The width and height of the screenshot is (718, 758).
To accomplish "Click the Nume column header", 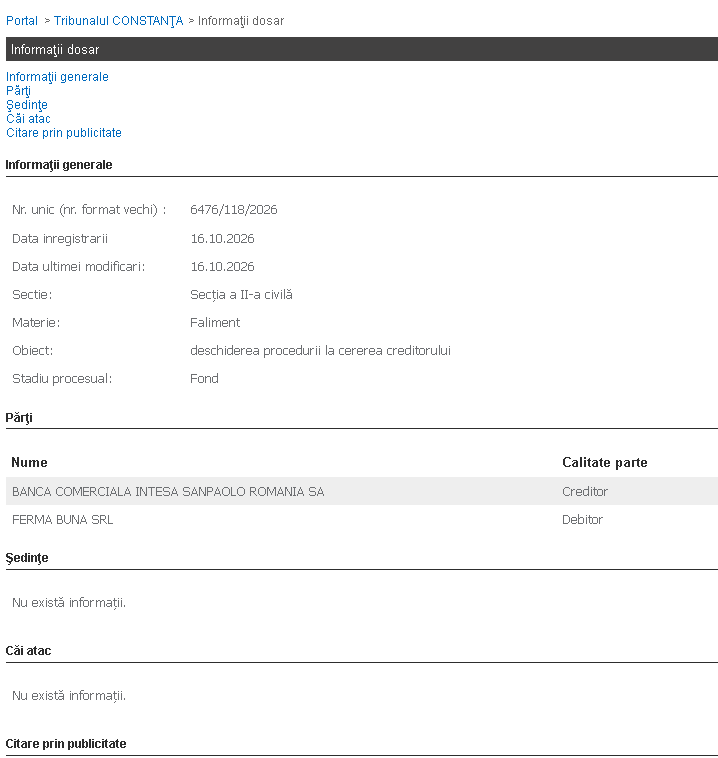I will [29, 463].
